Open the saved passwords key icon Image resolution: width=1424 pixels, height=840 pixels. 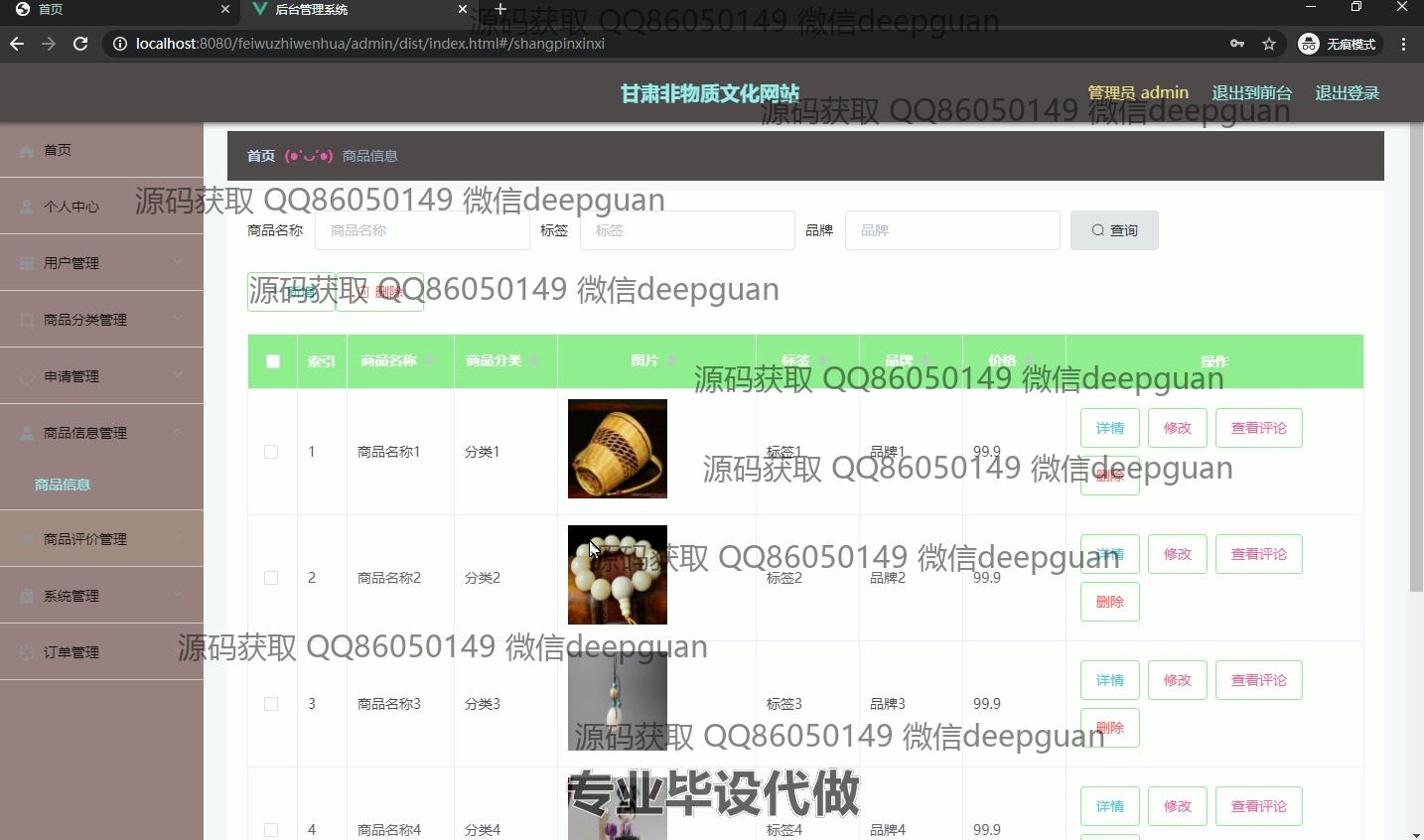pyautogui.click(x=1237, y=44)
